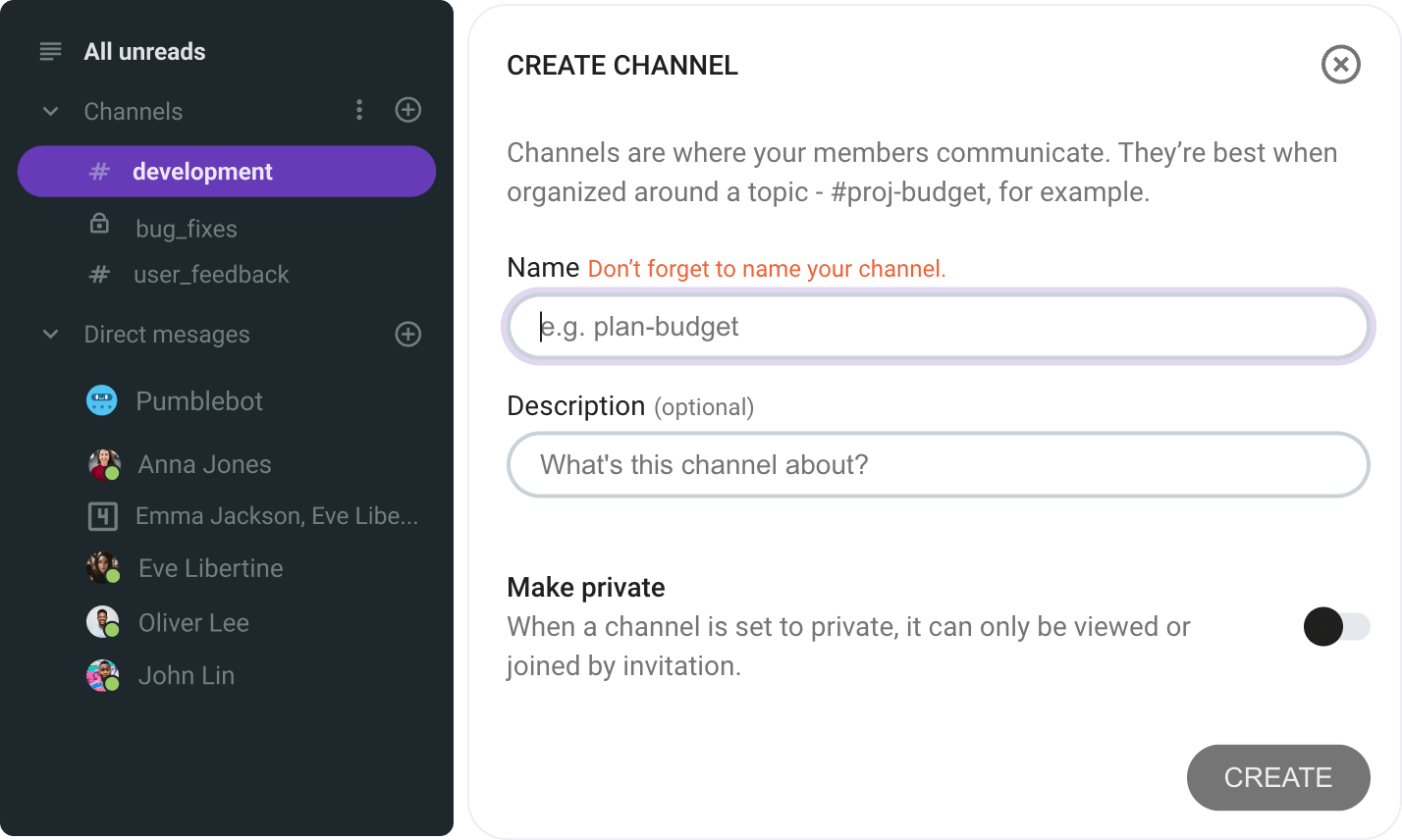Open the Pumblebot conversation avatar

101,400
